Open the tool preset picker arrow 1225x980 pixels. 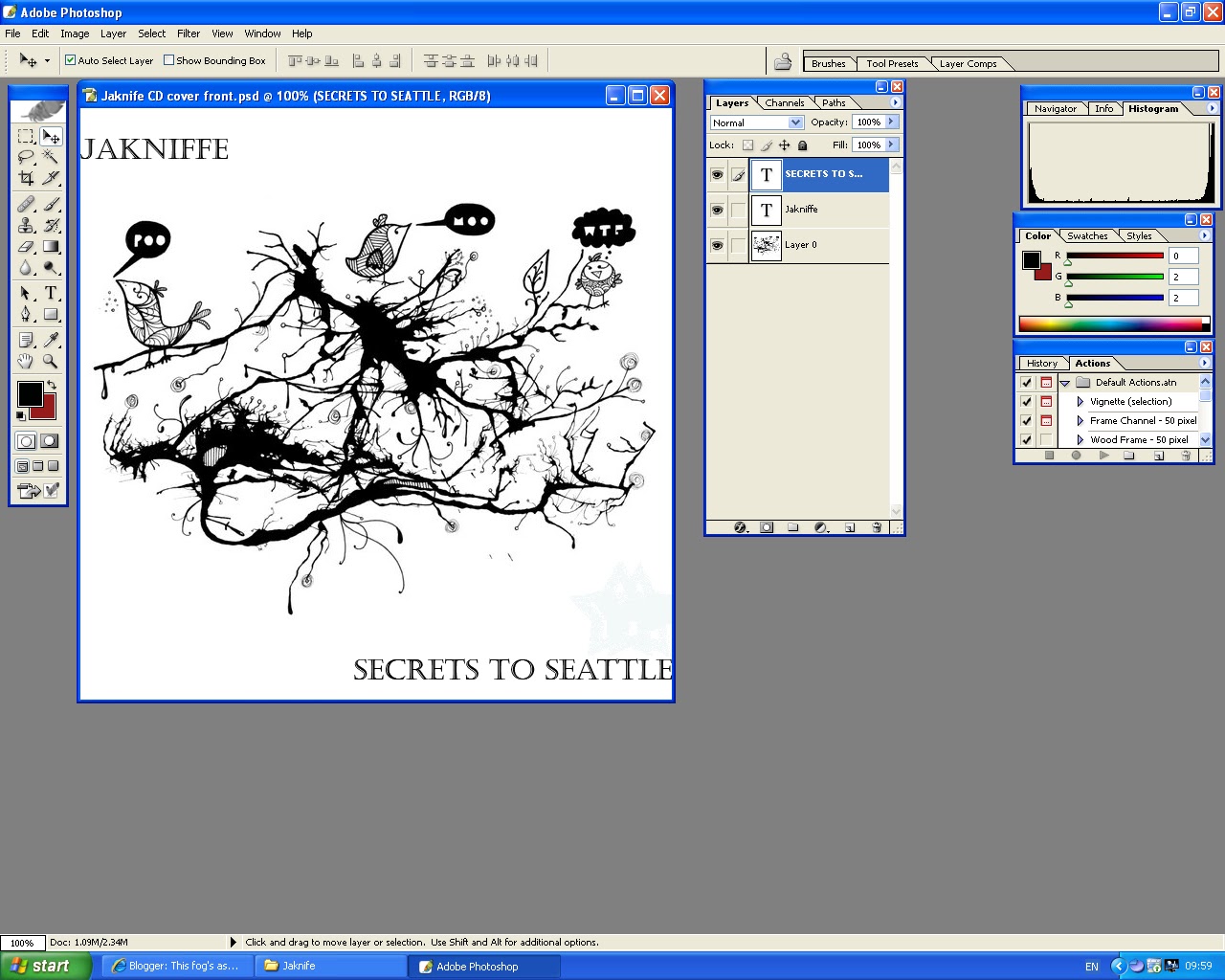click(x=47, y=61)
